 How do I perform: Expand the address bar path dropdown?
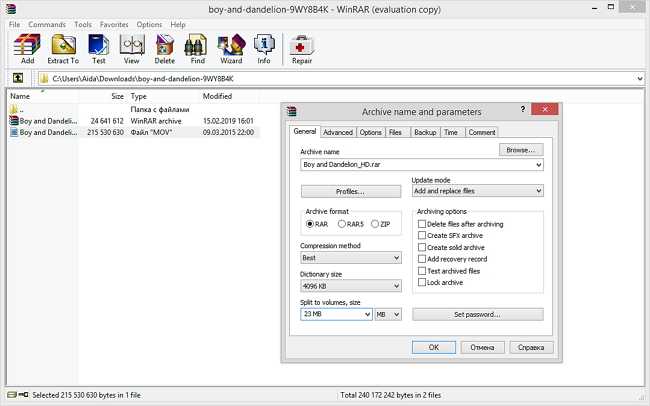pos(640,78)
